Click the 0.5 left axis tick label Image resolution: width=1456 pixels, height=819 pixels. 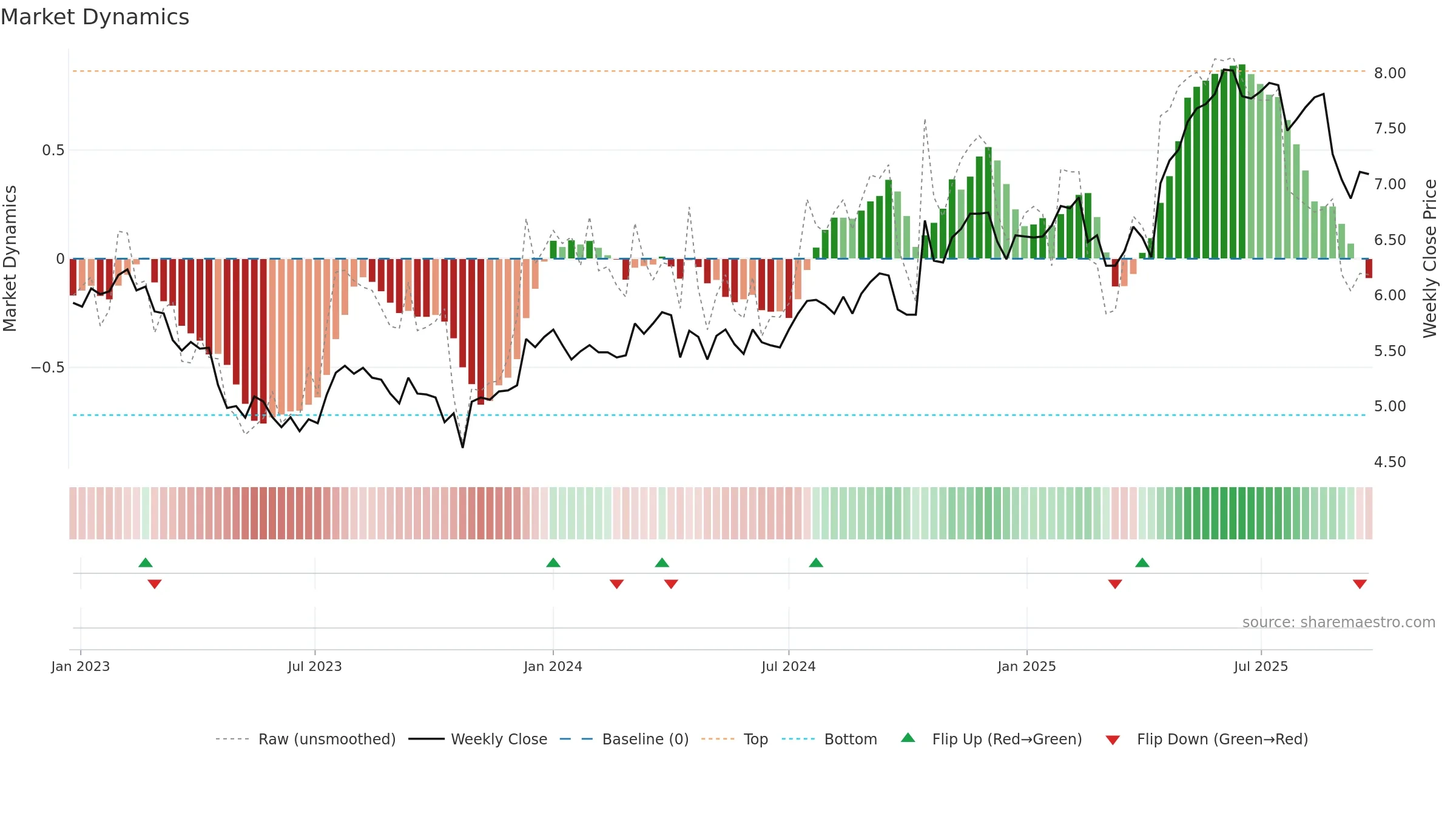(x=53, y=150)
